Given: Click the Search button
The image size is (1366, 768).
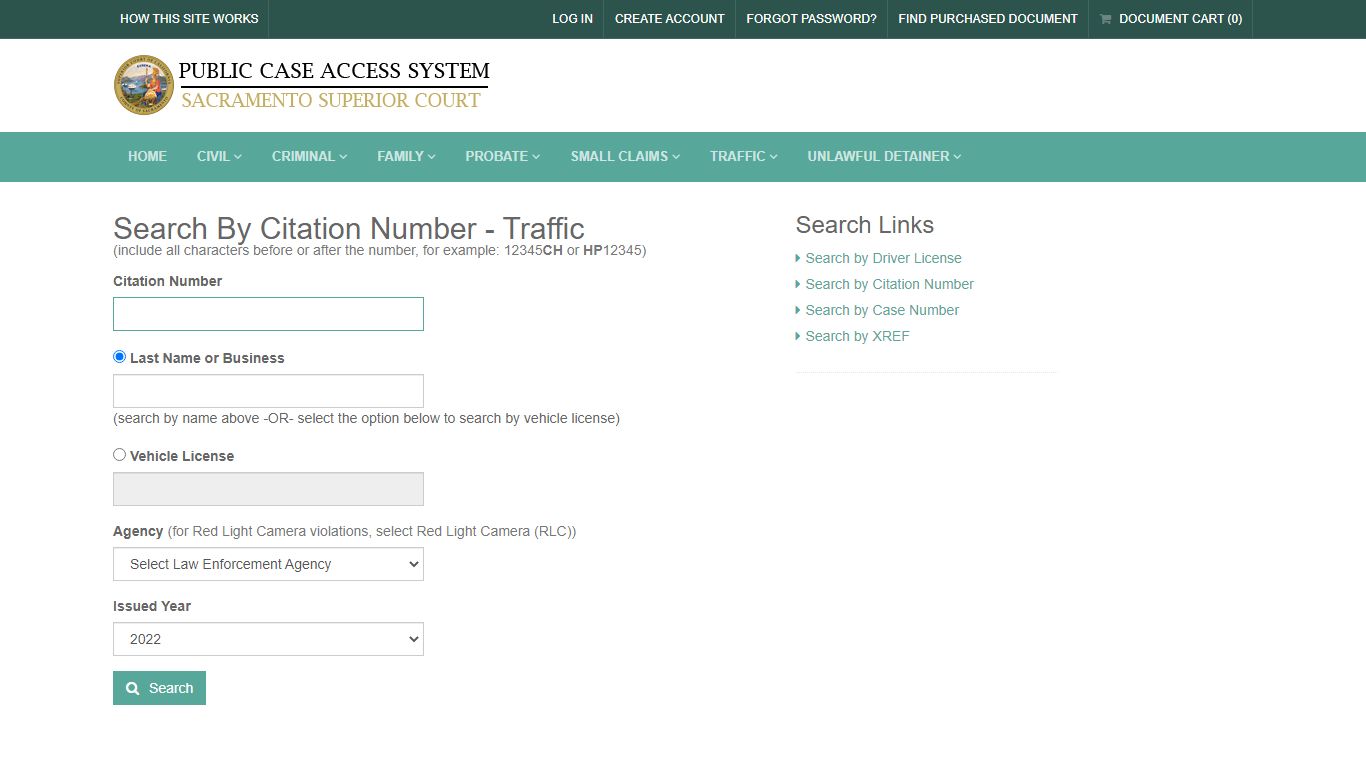Looking at the screenshot, I should pos(159,688).
